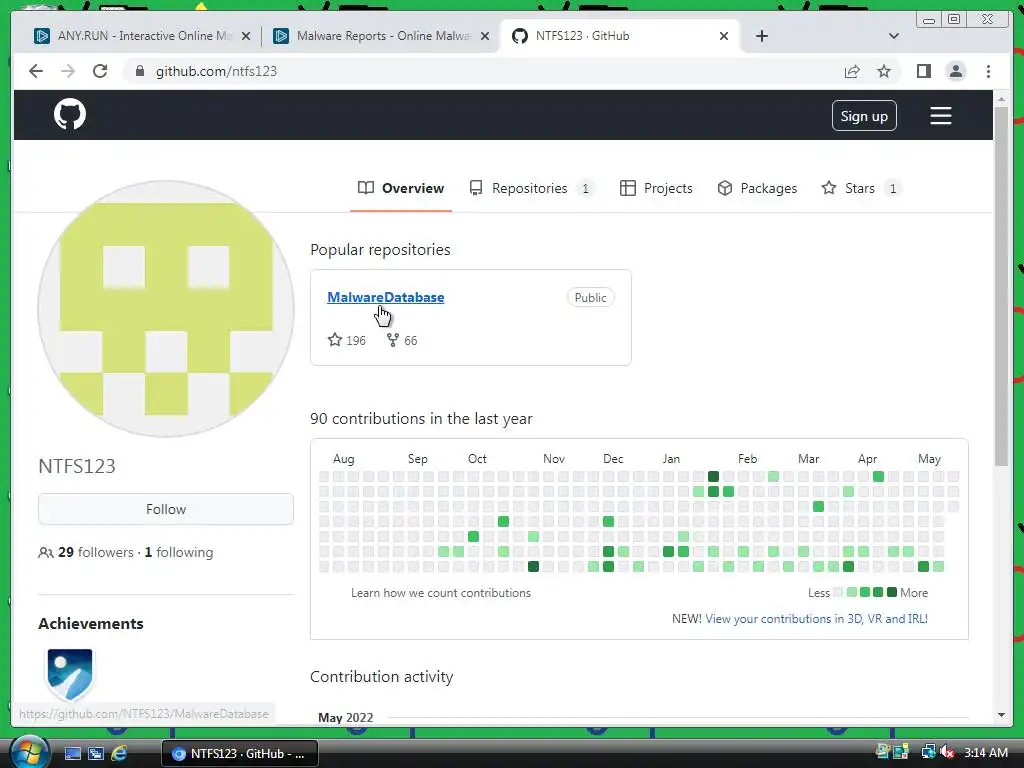The height and width of the screenshot is (768, 1024).
Task: Open the 1 following link
Action: [x=179, y=552]
